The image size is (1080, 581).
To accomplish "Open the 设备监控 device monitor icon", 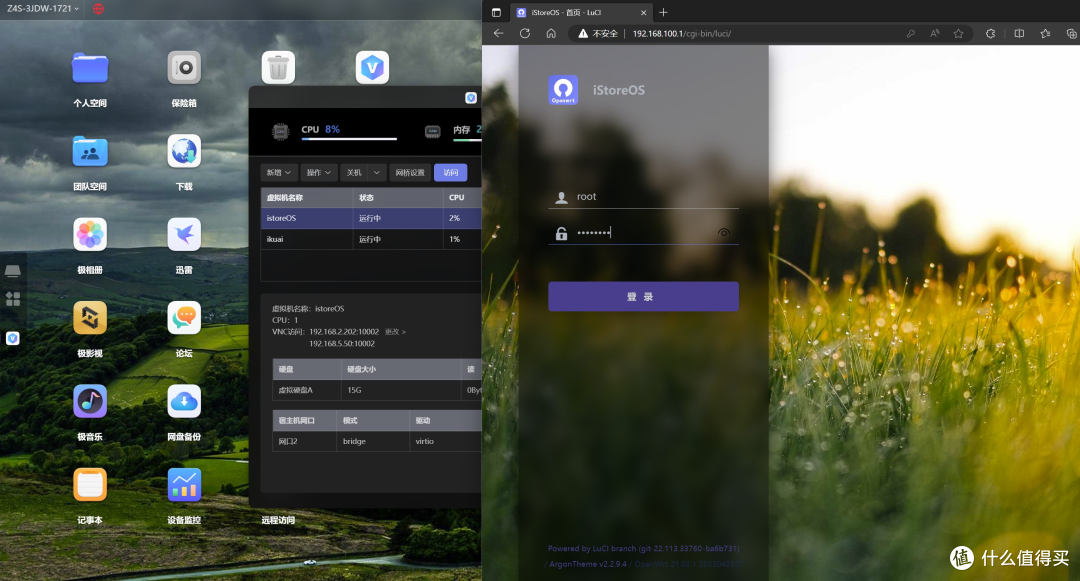I will [184, 485].
